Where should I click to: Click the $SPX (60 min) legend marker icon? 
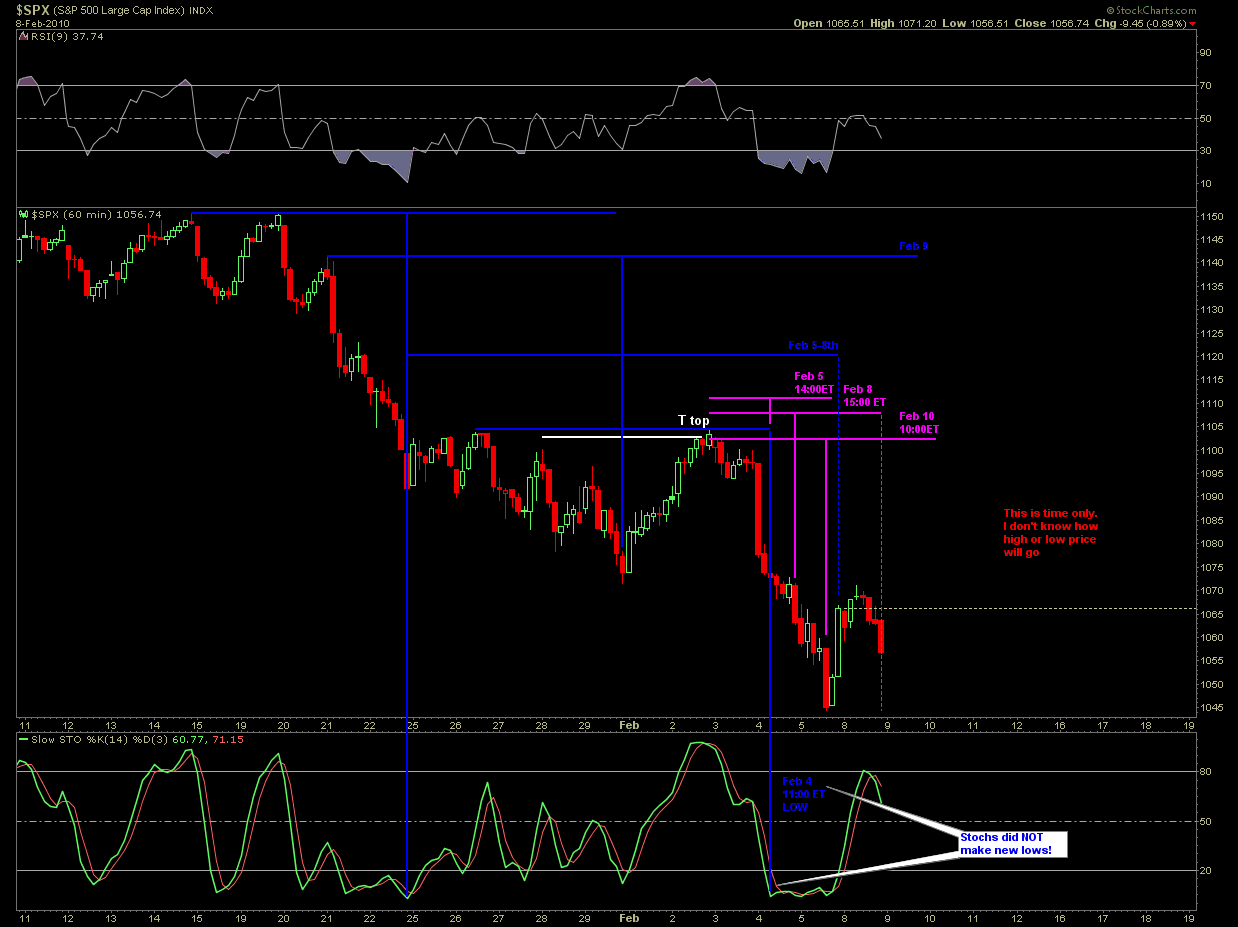tap(24, 214)
